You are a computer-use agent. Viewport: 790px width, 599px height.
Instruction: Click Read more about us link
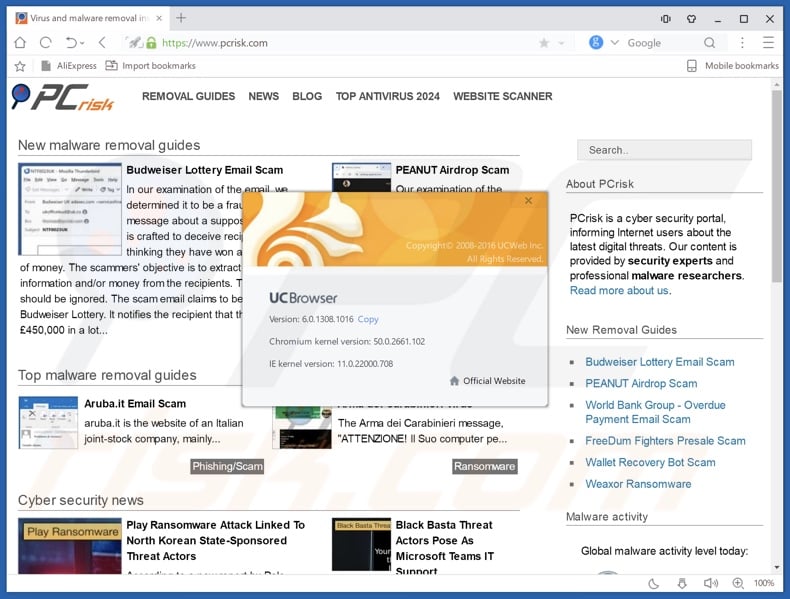(619, 291)
